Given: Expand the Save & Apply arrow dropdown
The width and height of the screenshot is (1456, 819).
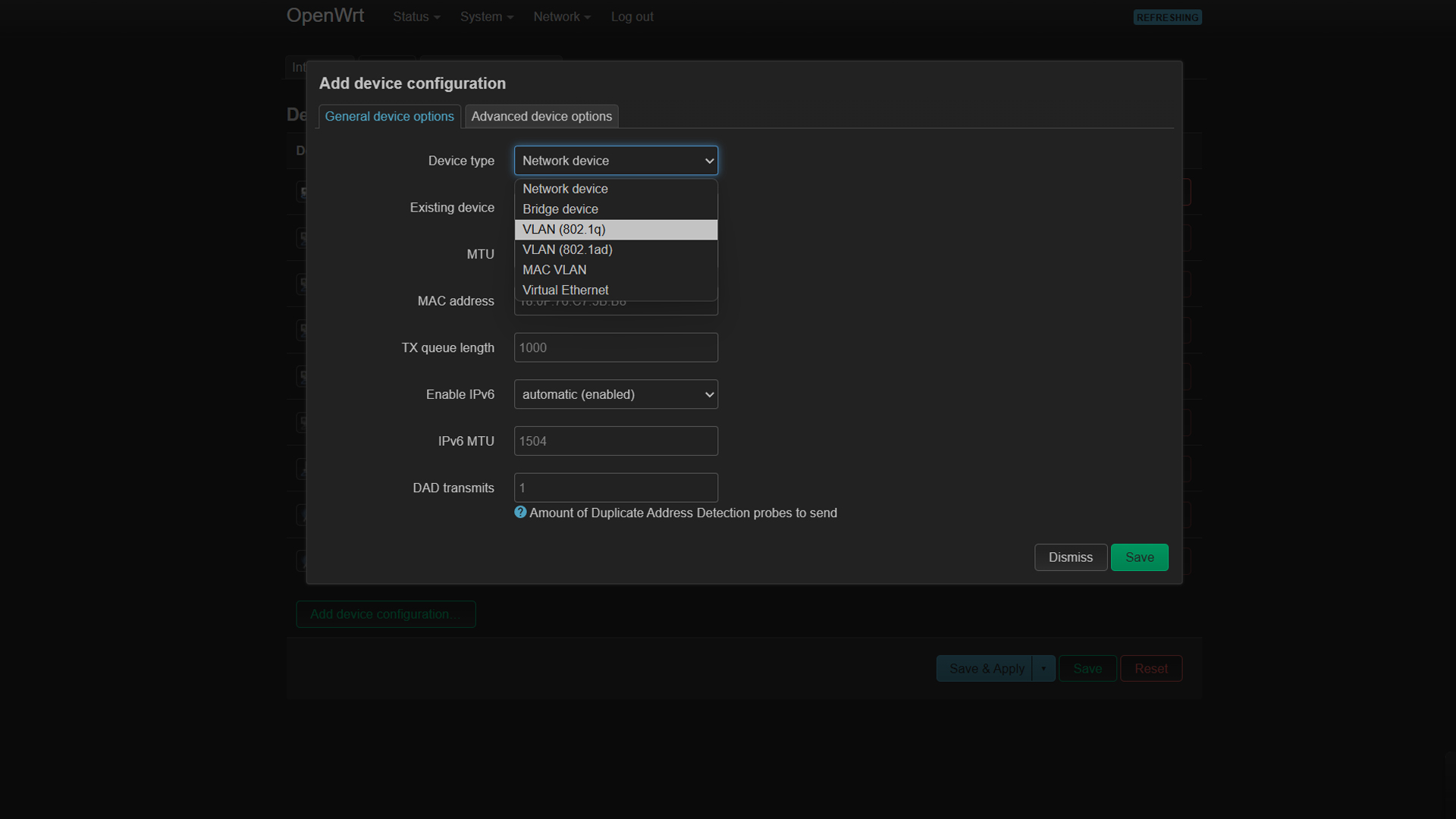Looking at the screenshot, I should pyautogui.click(x=1043, y=669).
